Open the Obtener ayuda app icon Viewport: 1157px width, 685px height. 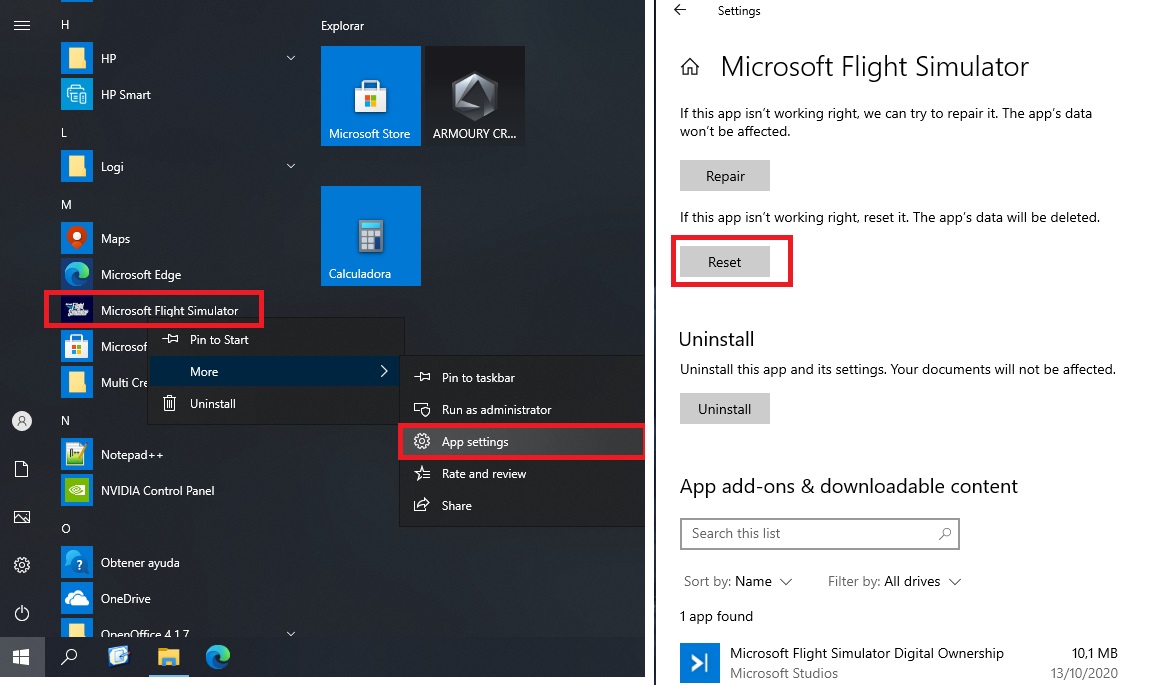pyautogui.click(x=77, y=562)
